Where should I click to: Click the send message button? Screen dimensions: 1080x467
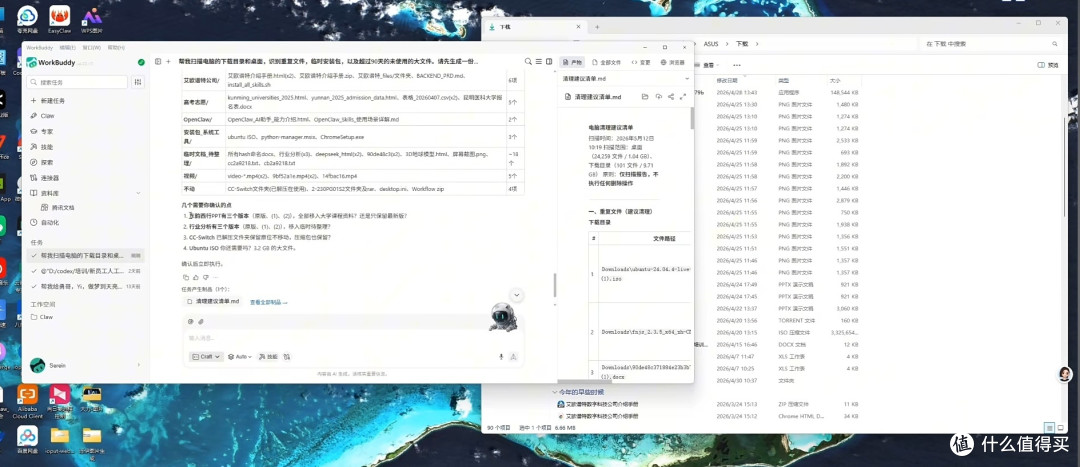click(x=513, y=357)
